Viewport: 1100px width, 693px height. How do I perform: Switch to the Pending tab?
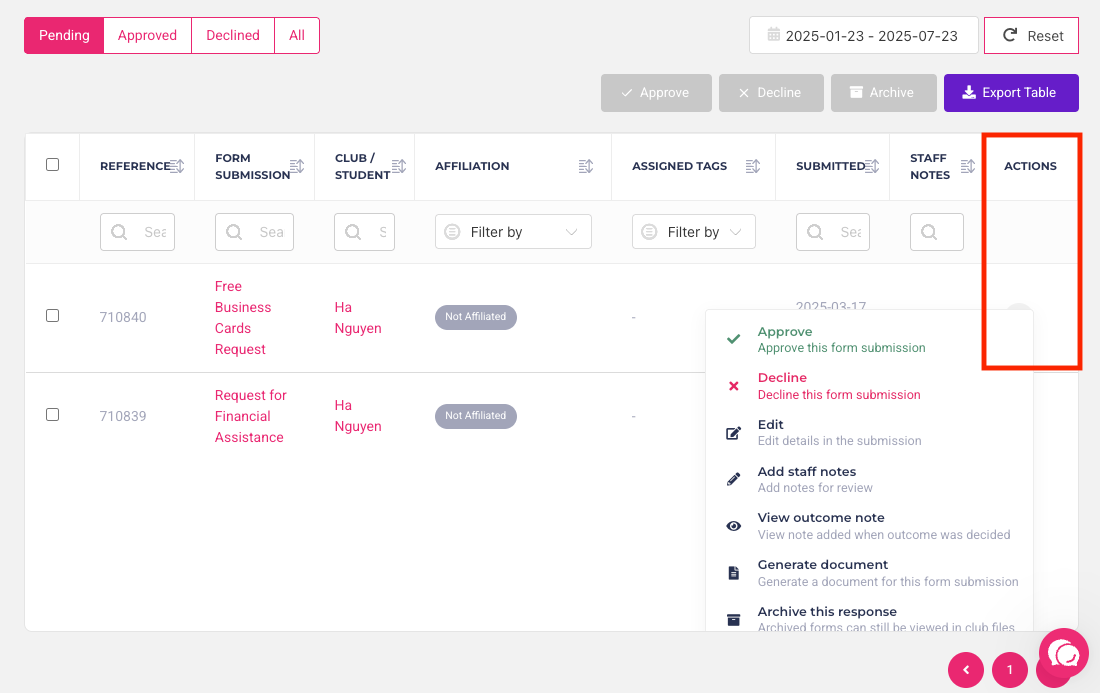(64, 36)
